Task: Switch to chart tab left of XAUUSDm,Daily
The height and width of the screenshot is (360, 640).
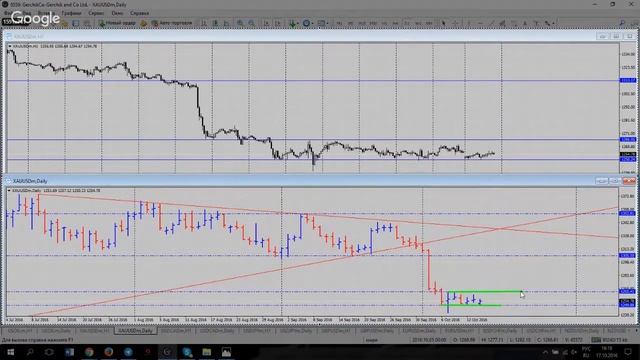Action: tap(95, 330)
